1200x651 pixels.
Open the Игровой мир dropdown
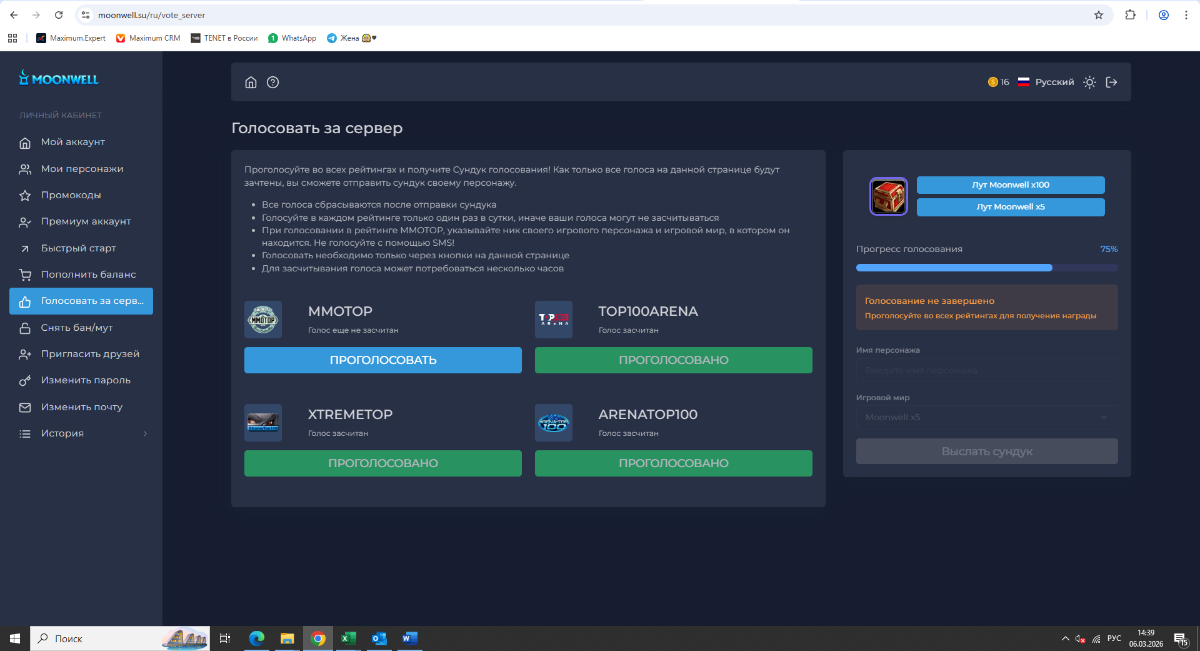(986, 417)
